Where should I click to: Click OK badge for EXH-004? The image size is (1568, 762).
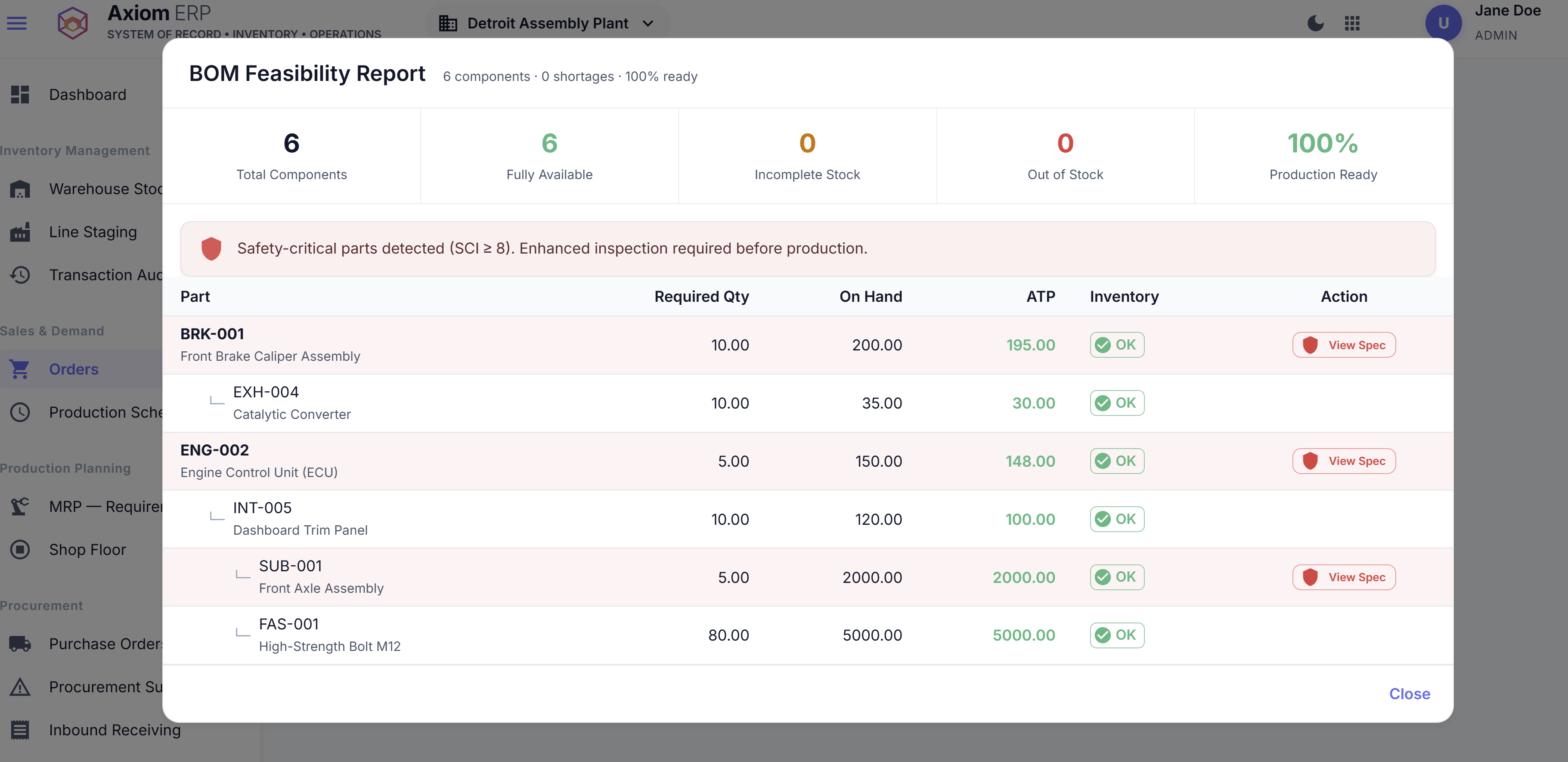[x=1117, y=403]
